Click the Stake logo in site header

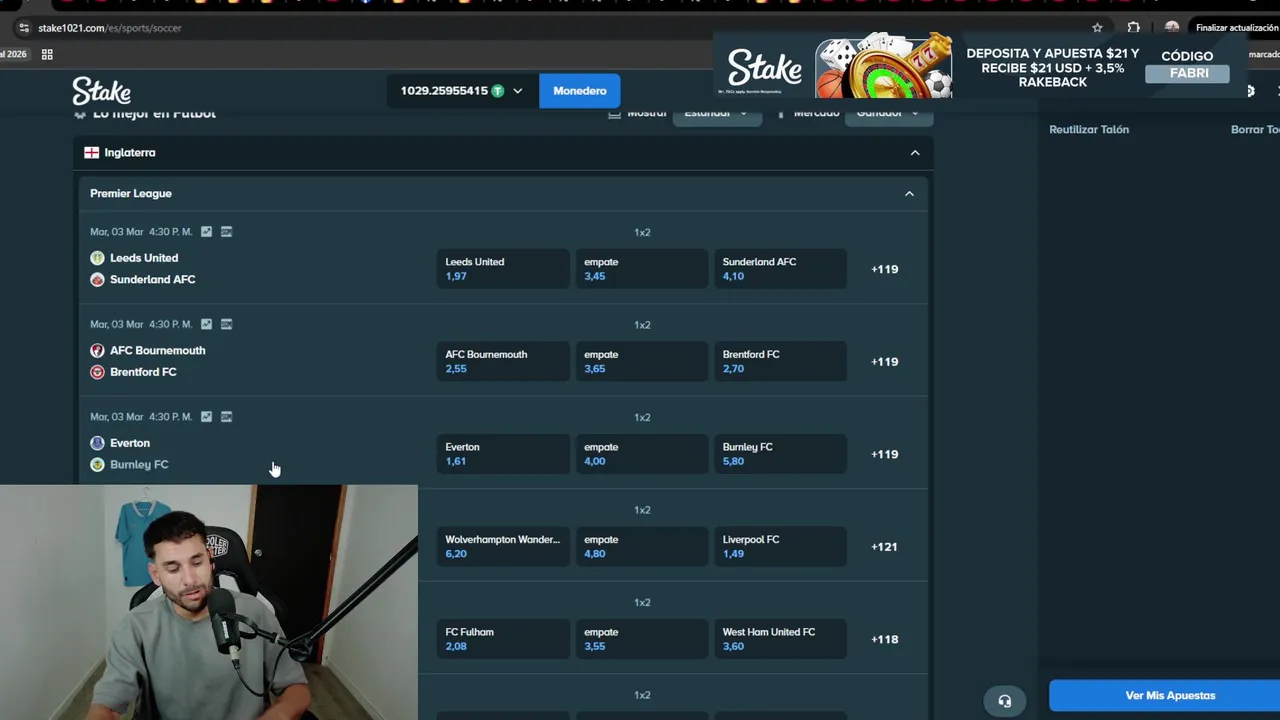(101, 91)
